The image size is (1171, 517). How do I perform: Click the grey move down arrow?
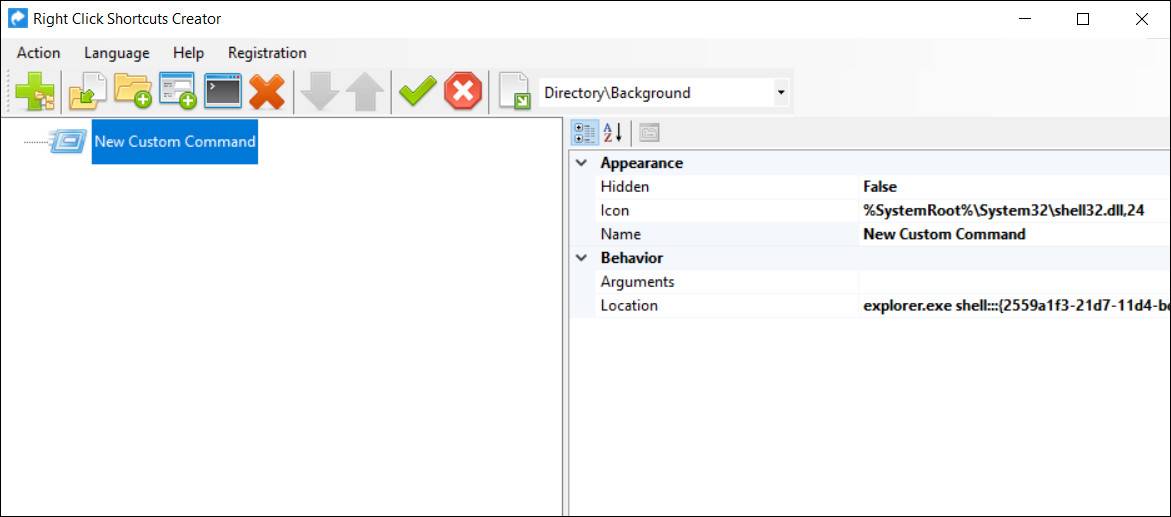click(320, 93)
